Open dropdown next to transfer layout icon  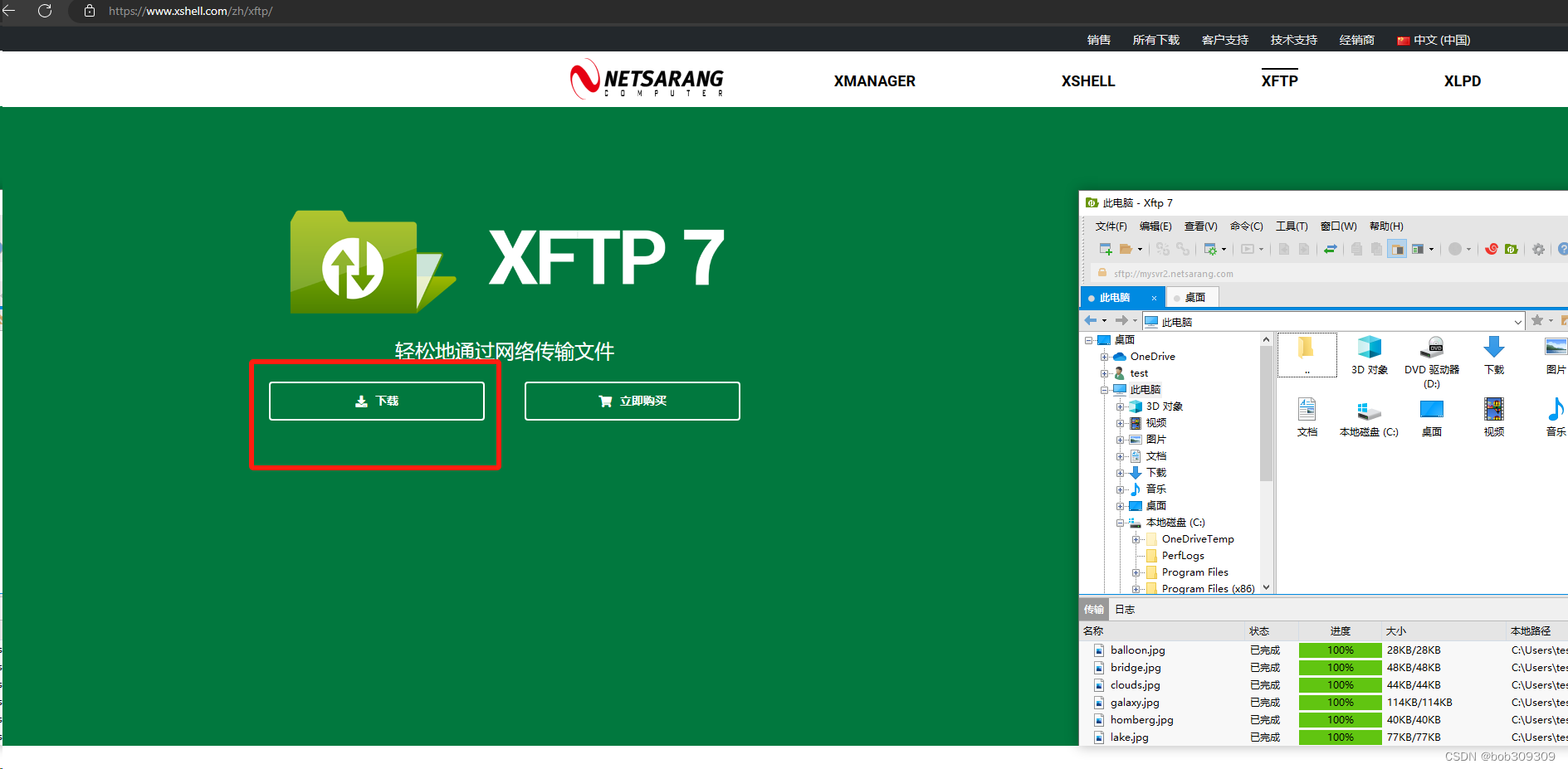(x=1431, y=249)
